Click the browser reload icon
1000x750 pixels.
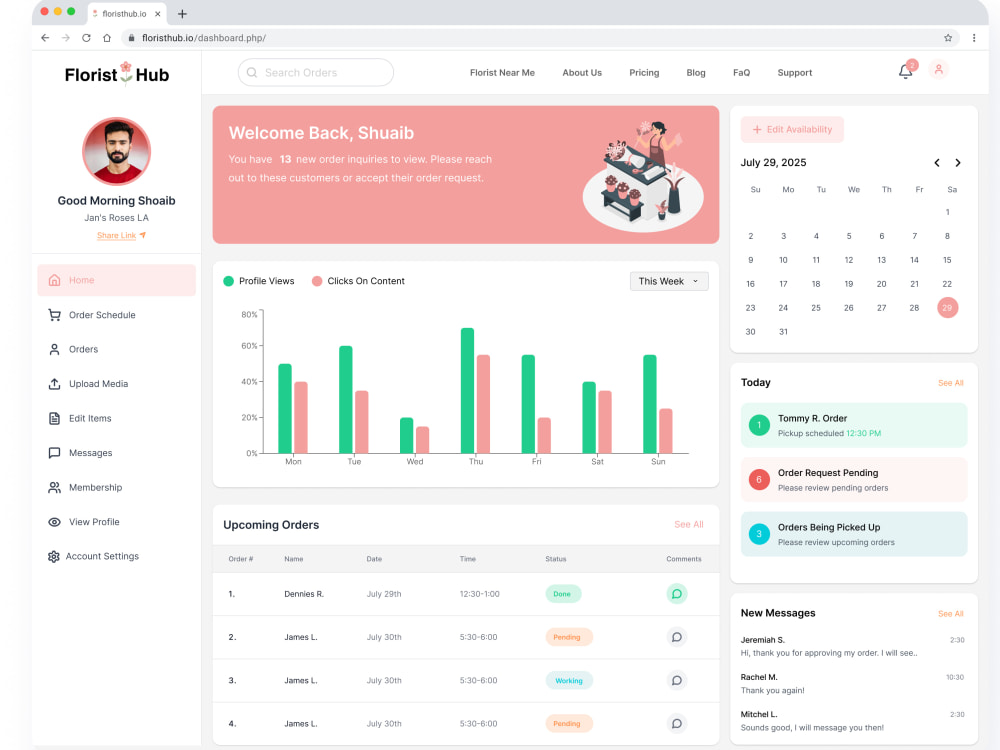[x=86, y=38]
